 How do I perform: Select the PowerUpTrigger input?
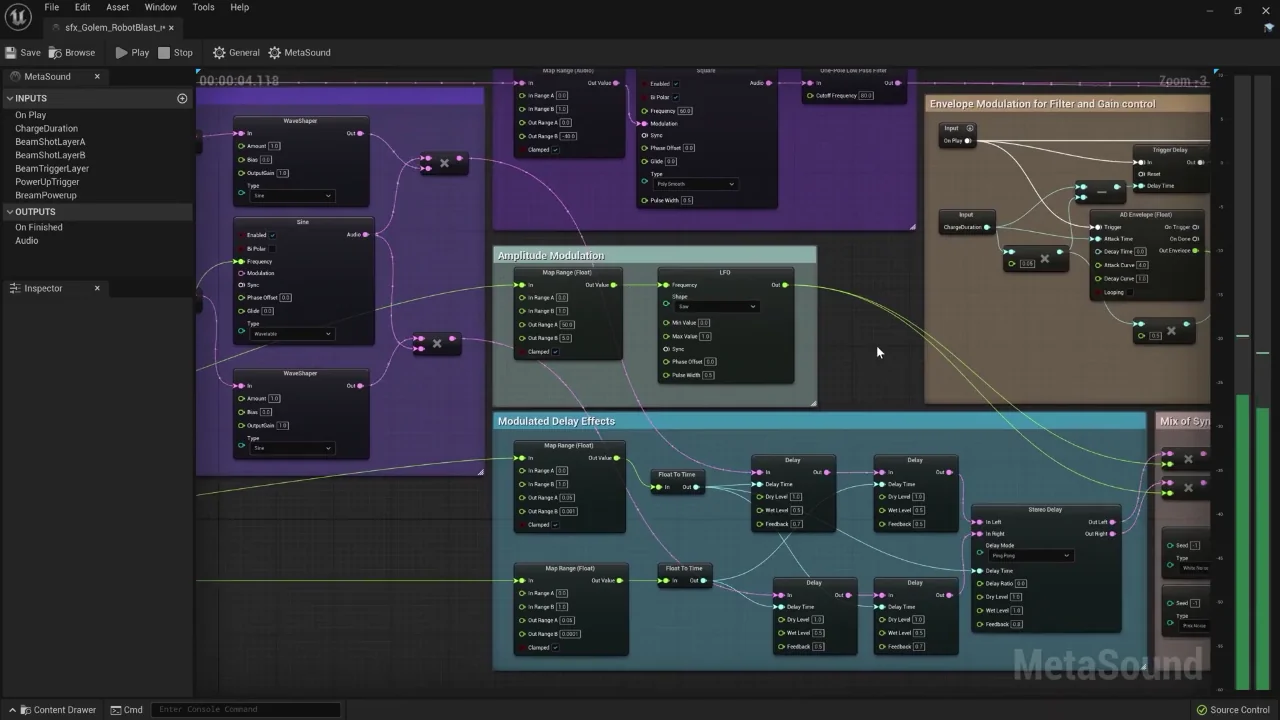click(x=47, y=182)
